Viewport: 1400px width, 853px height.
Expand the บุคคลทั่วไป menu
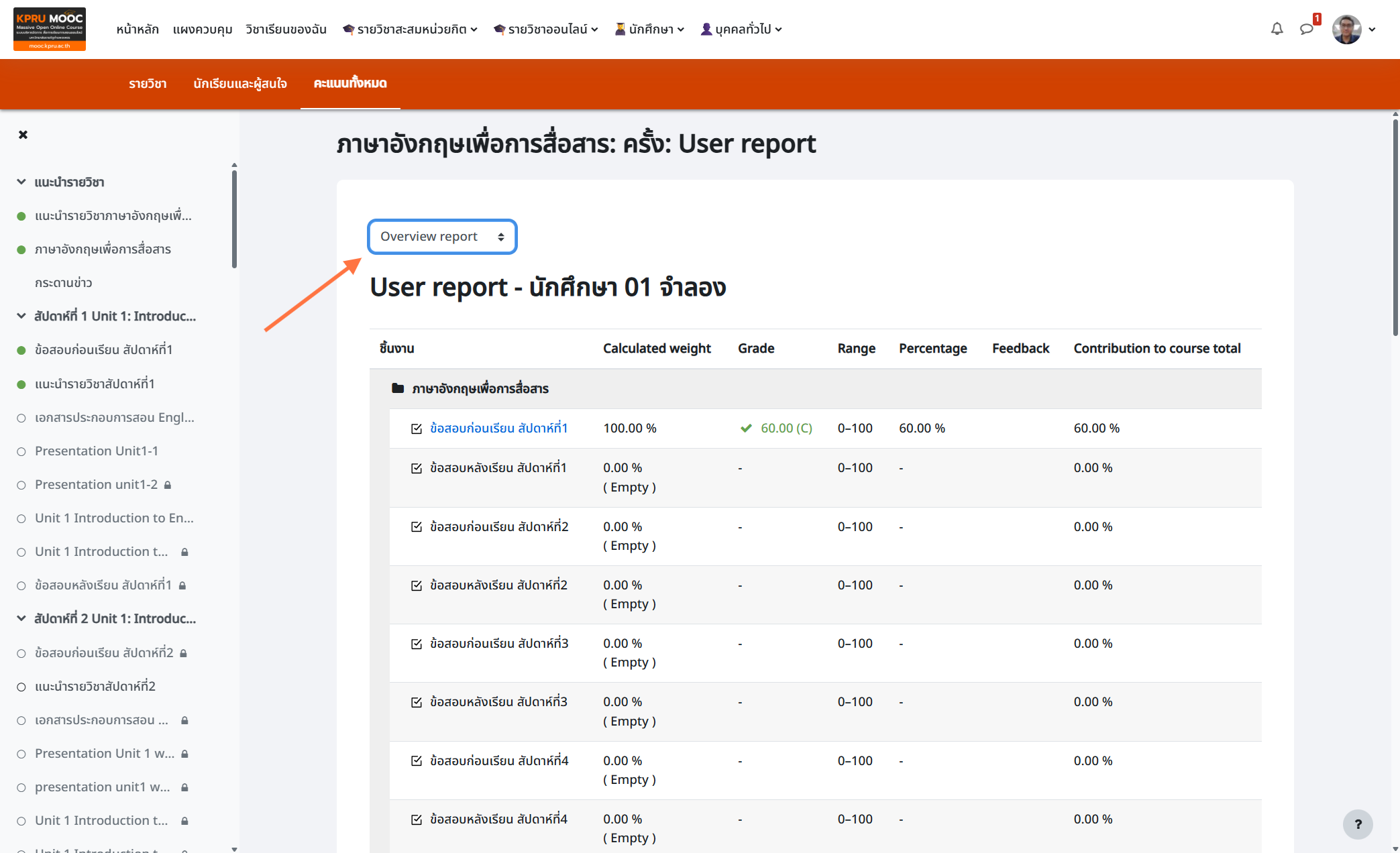(x=741, y=29)
